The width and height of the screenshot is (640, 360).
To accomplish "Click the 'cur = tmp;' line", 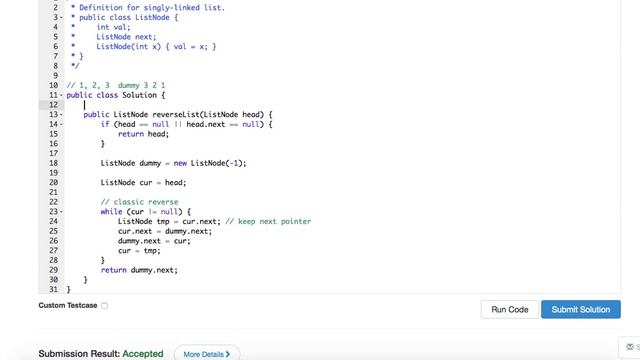I will click(x=139, y=251).
